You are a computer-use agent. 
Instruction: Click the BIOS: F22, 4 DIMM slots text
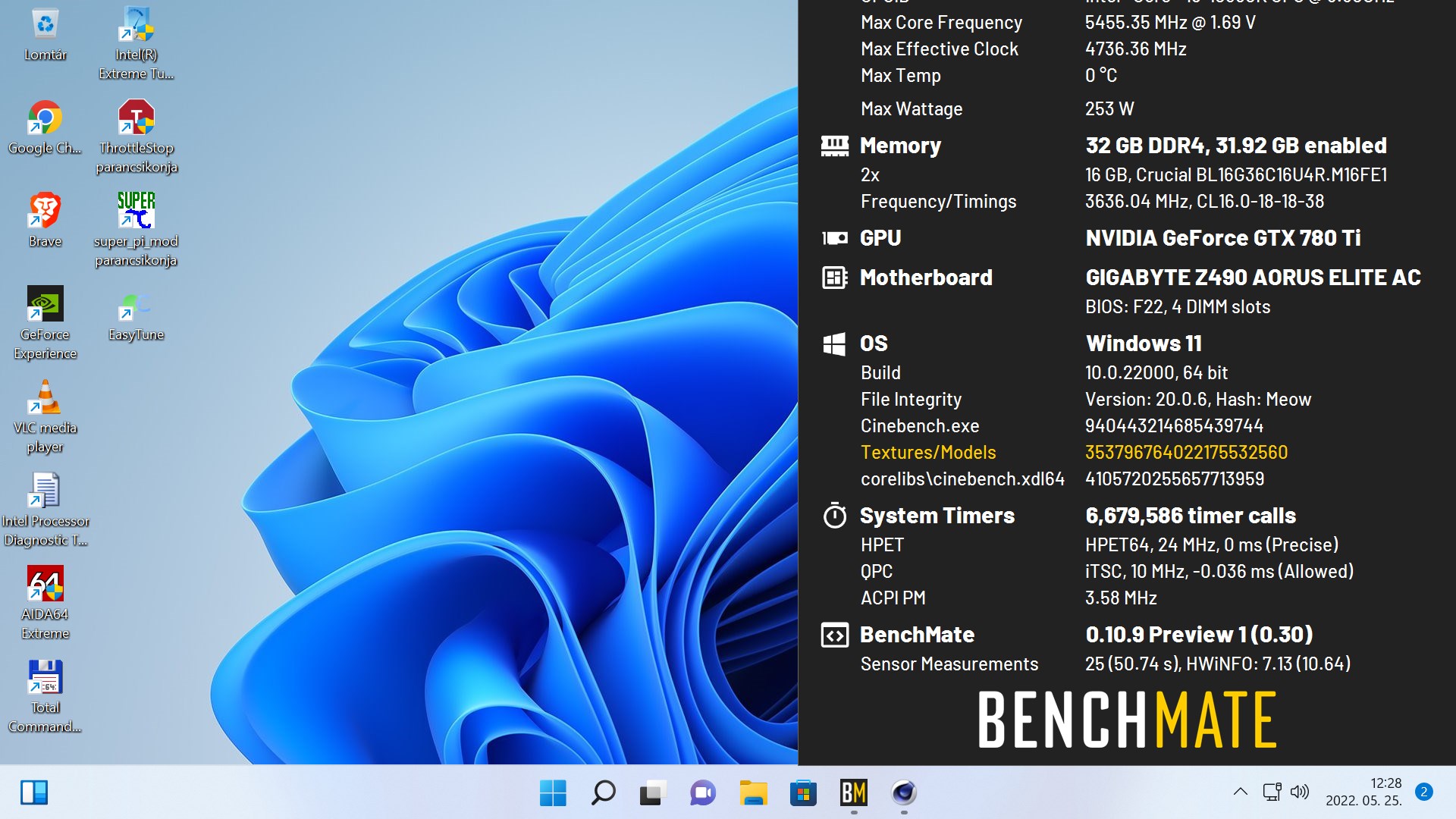click(1178, 307)
